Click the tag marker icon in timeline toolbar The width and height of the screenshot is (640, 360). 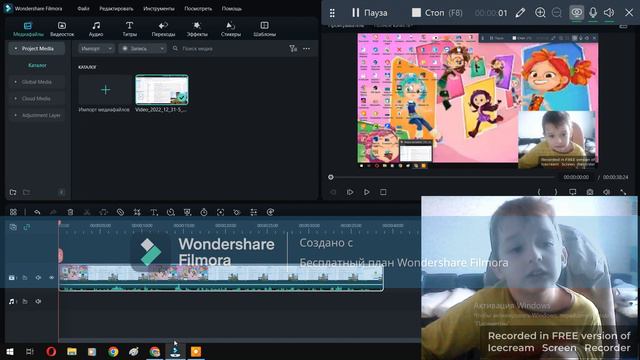120,212
